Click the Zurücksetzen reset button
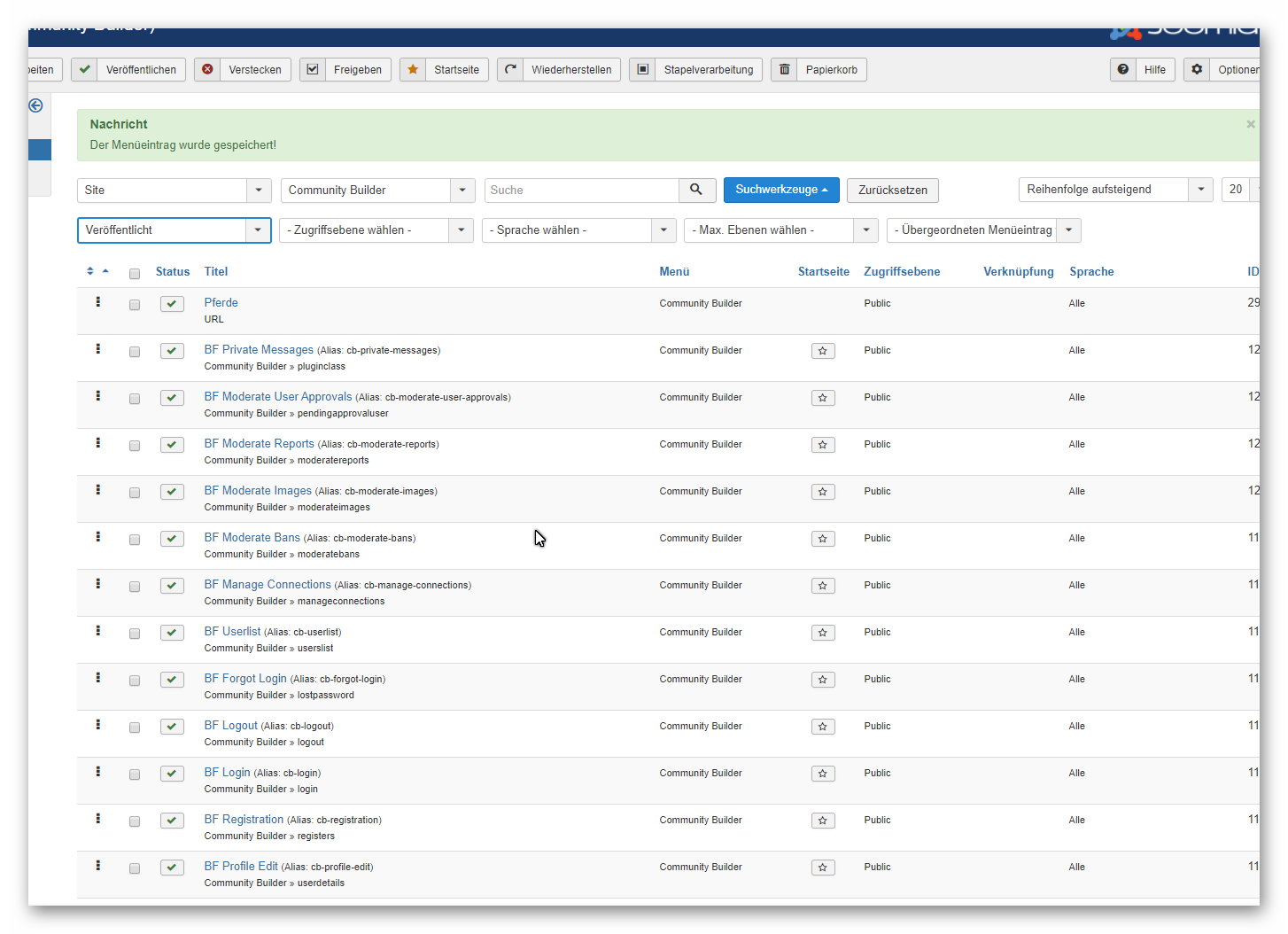This screenshot has height=934, width=1288. (893, 191)
